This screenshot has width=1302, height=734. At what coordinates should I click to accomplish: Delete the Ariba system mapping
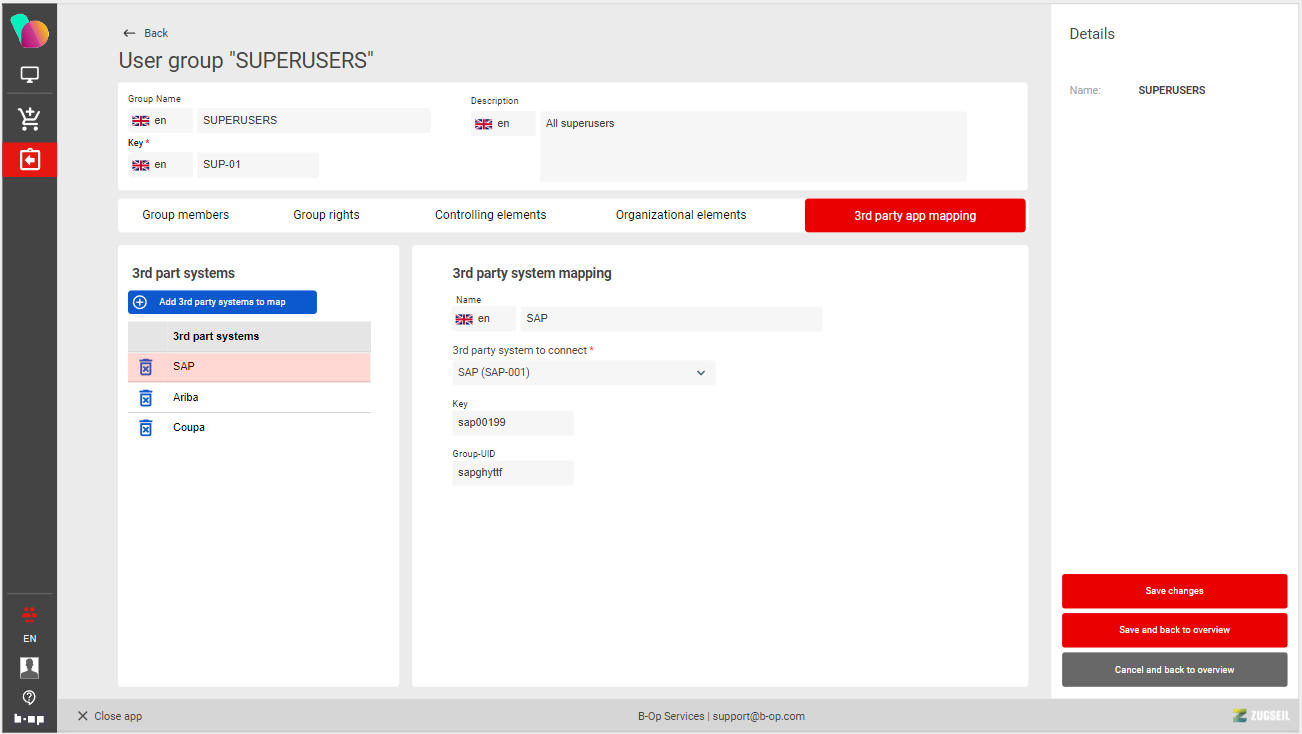(145, 398)
